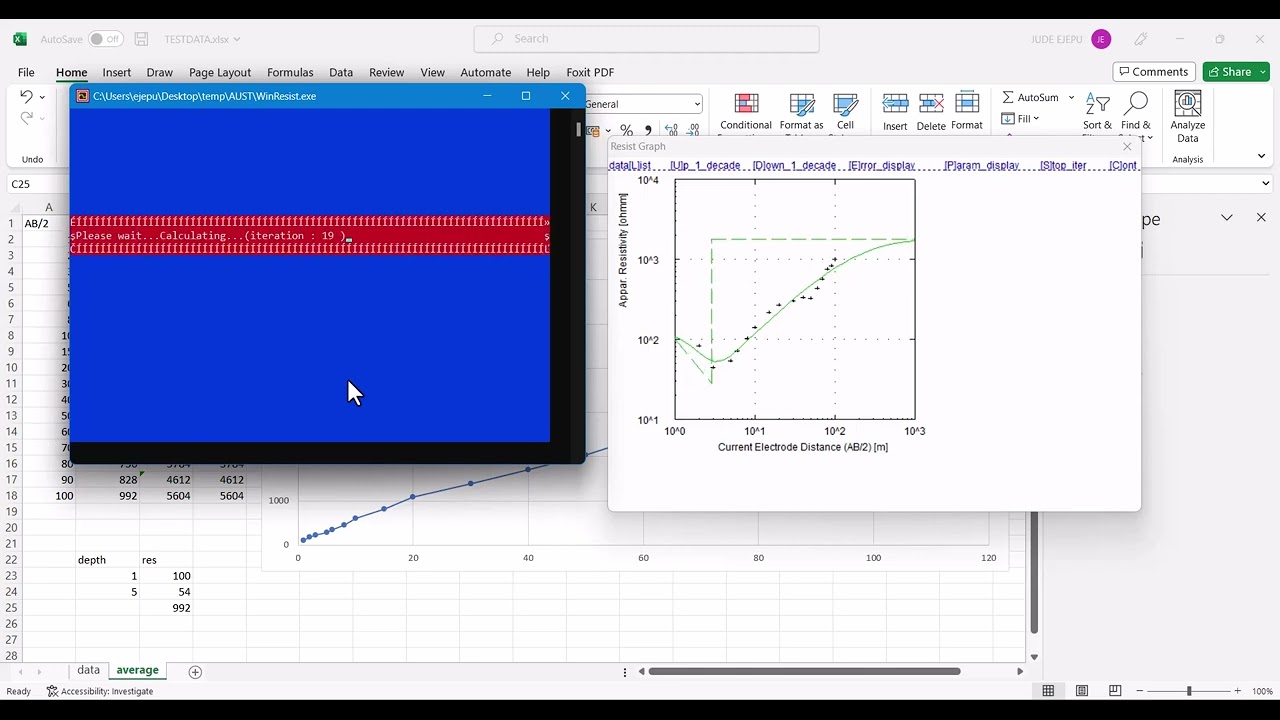1280x720 pixels.
Task: Select the 'average' sheet tab
Action: tap(137, 670)
